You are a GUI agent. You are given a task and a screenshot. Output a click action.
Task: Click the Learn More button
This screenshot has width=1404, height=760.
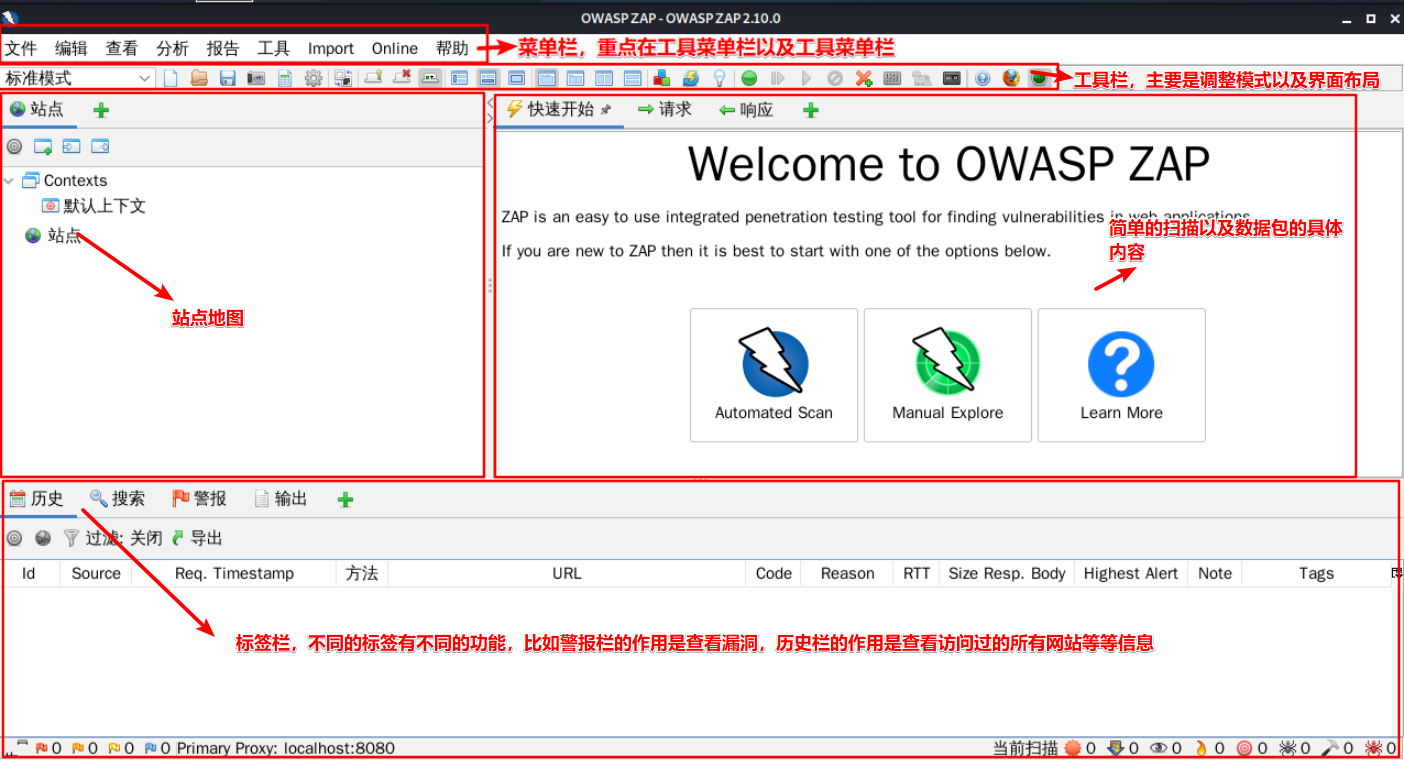(x=1121, y=375)
